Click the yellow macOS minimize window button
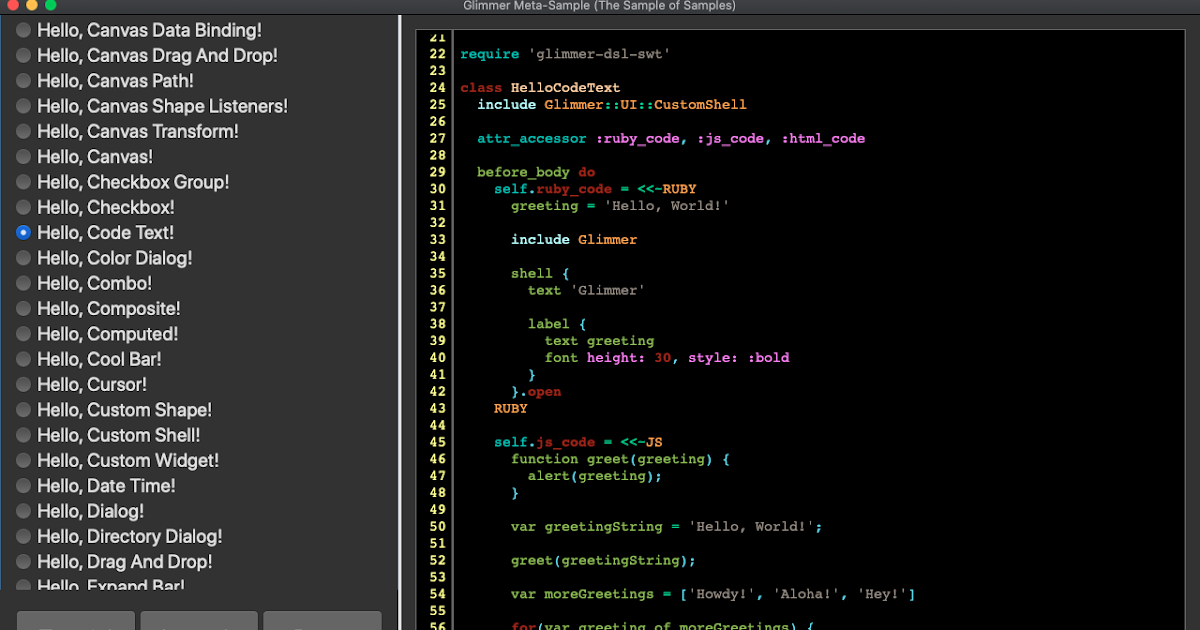Screen dimensions: 1200x630 31,6
